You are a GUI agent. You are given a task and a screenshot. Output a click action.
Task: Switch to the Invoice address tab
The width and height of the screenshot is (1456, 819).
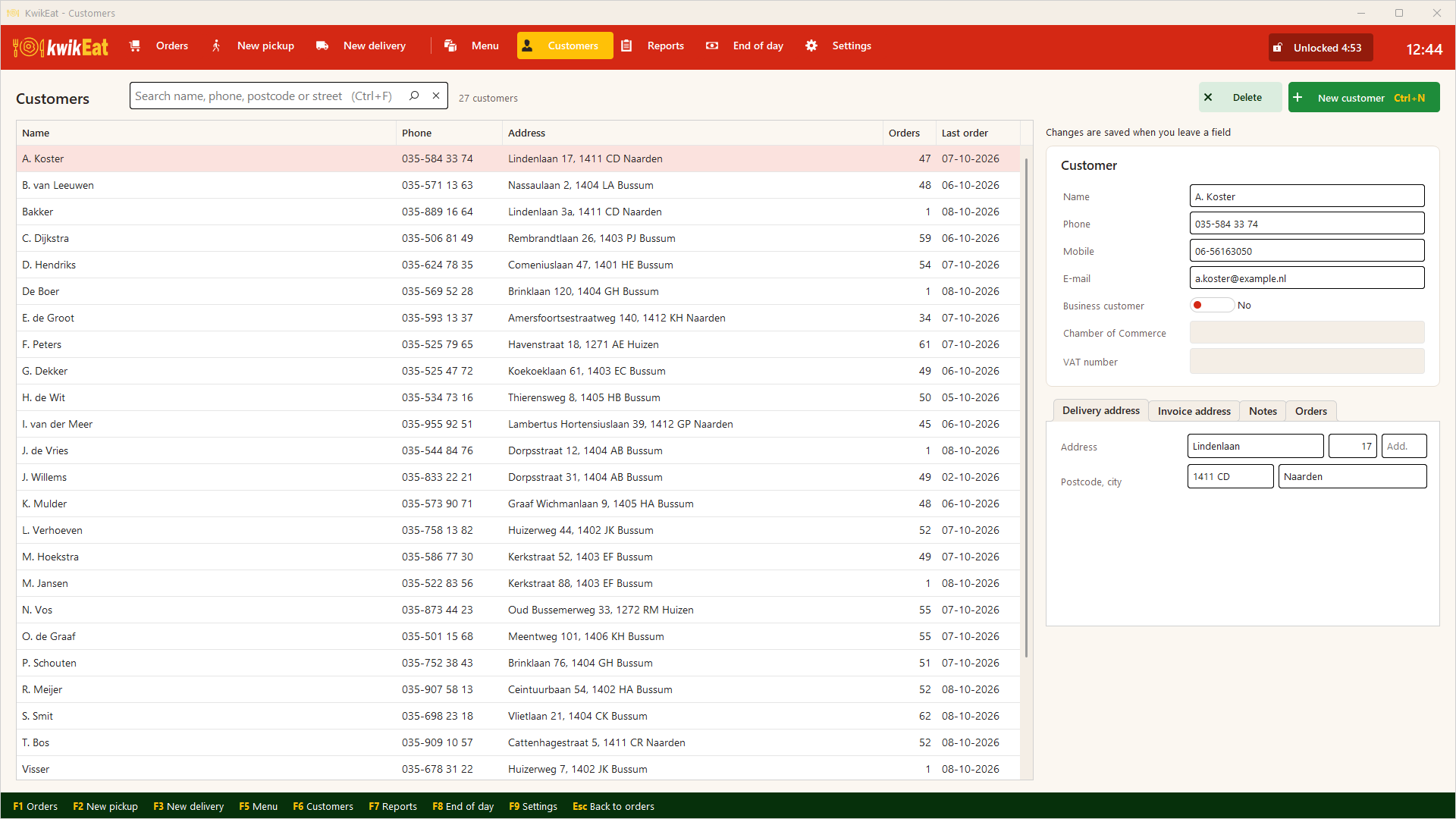pos(1194,411)
